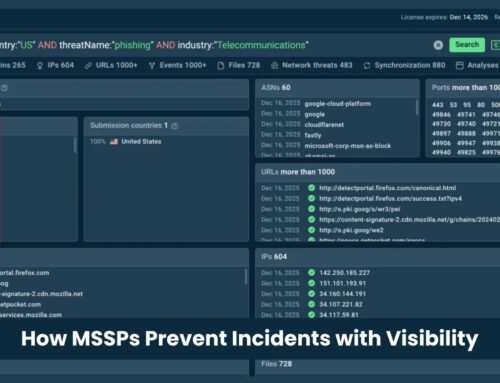Image resolution: width=500 pixels, height=383 pixels.
Task: Select IP address 34.160.144.191
Action: coord(343,294)
